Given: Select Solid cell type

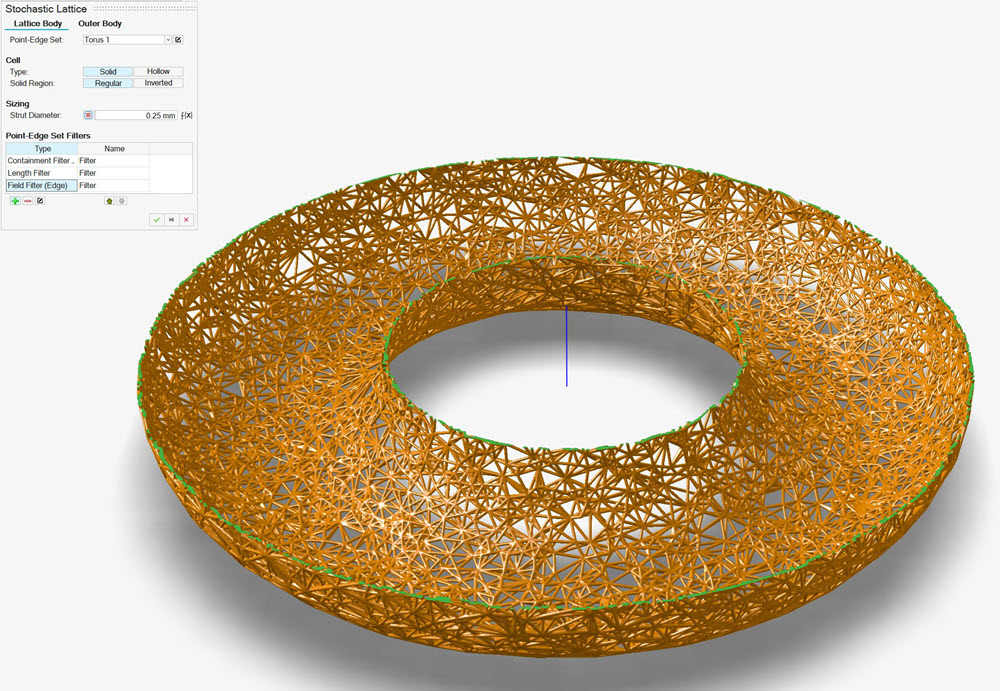Looking at the screenshot, I should point(108,72).
